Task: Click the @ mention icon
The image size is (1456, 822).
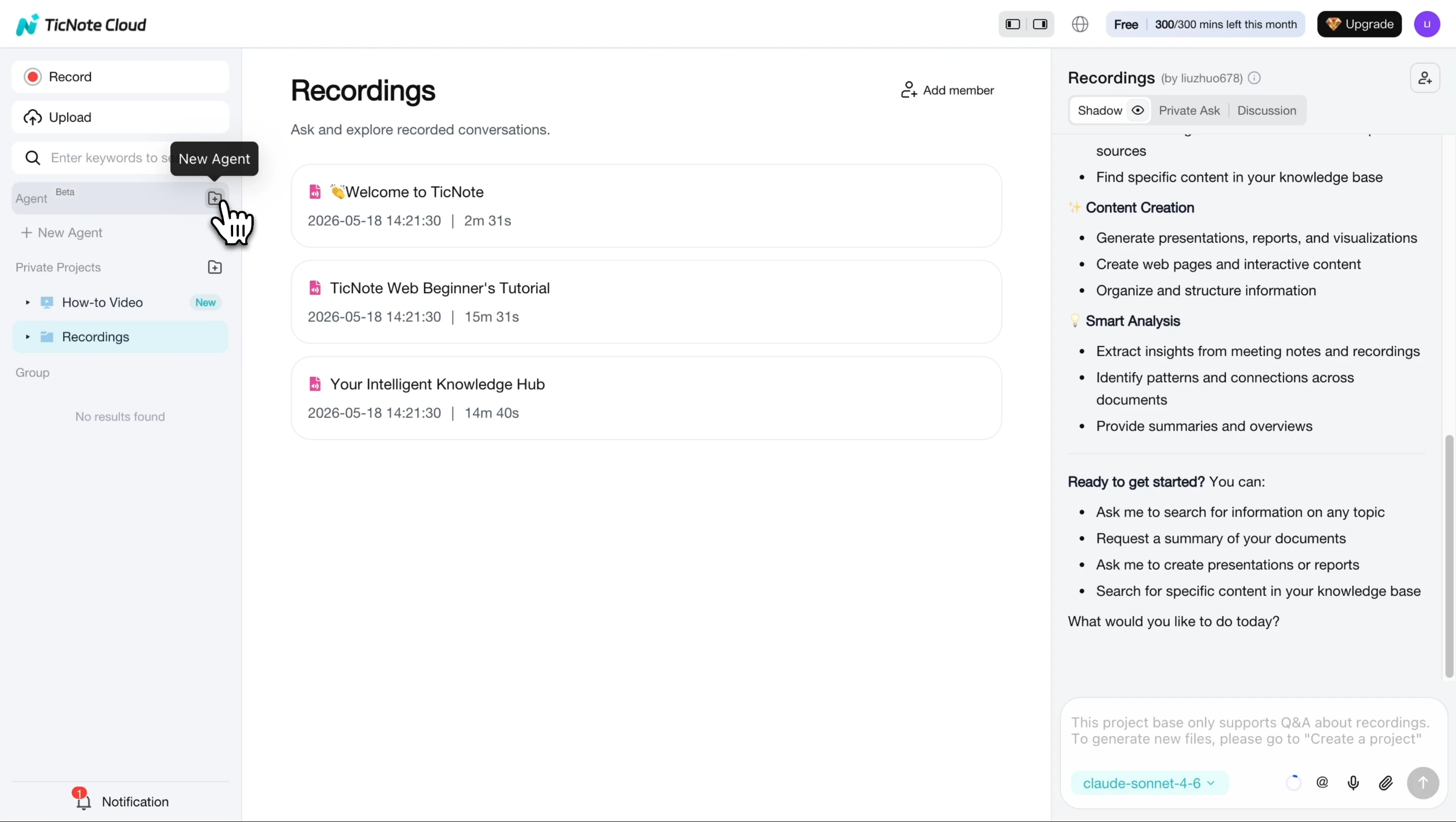Action: coord(1322,783)
